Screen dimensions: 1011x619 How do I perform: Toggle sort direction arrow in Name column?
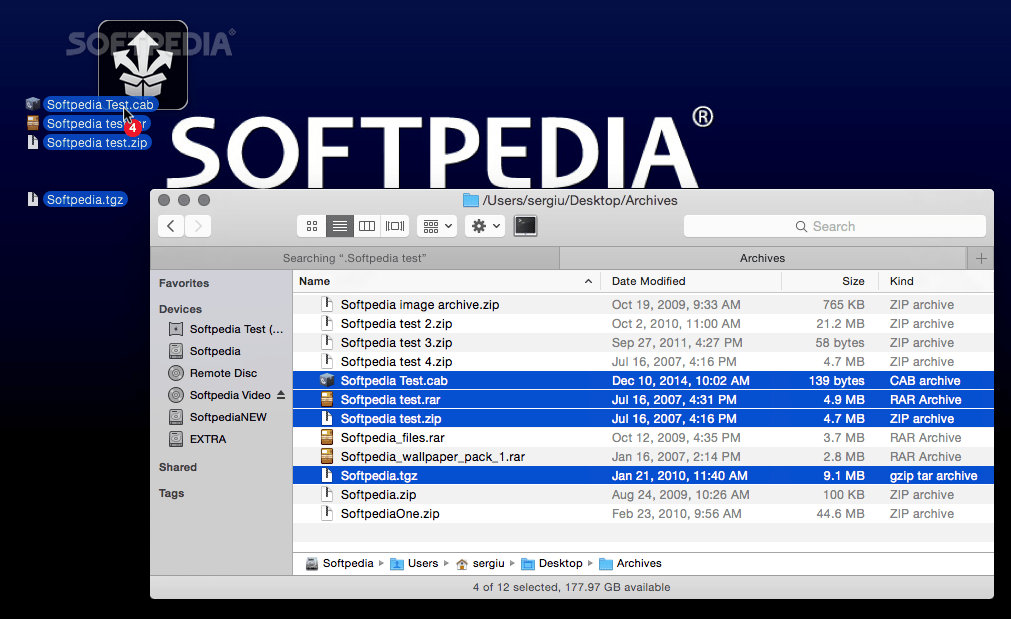588,281
